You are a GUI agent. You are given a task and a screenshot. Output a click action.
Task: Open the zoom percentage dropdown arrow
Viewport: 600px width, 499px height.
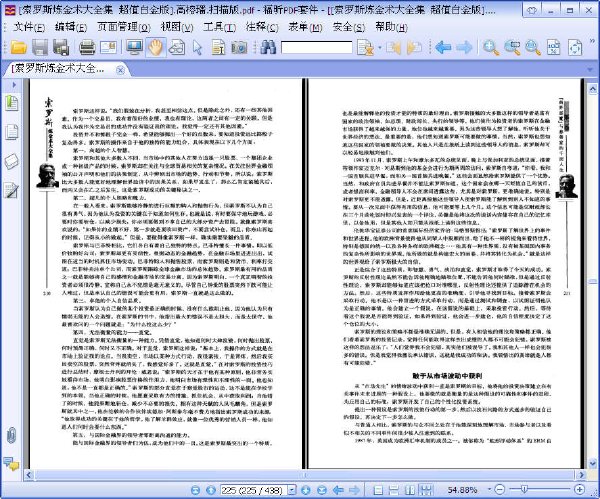coord(489,489)
